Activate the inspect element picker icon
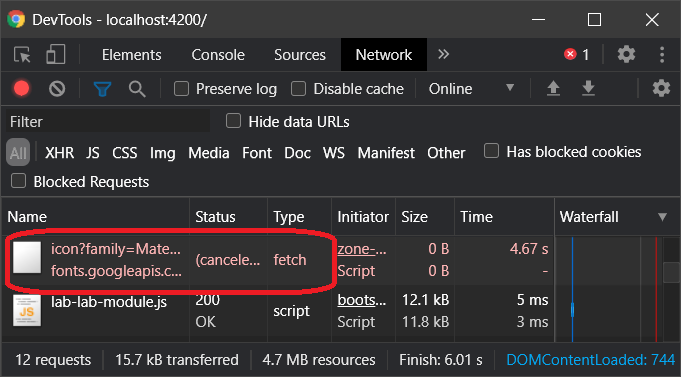 (22, 55)
